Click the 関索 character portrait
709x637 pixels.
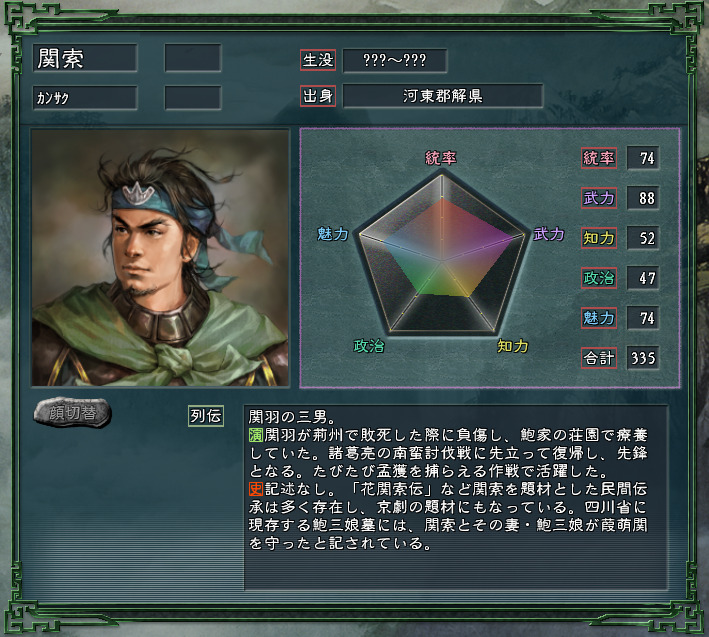pos(160,258)
